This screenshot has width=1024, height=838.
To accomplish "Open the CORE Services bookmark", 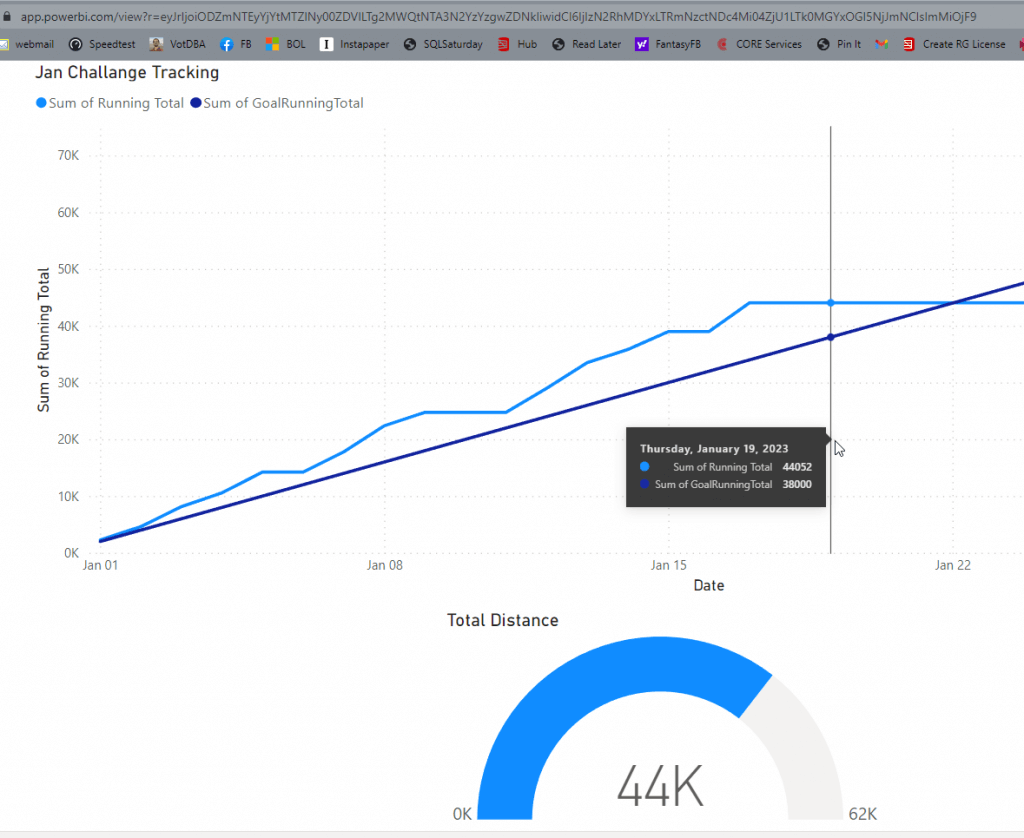I will click(759, 44).
